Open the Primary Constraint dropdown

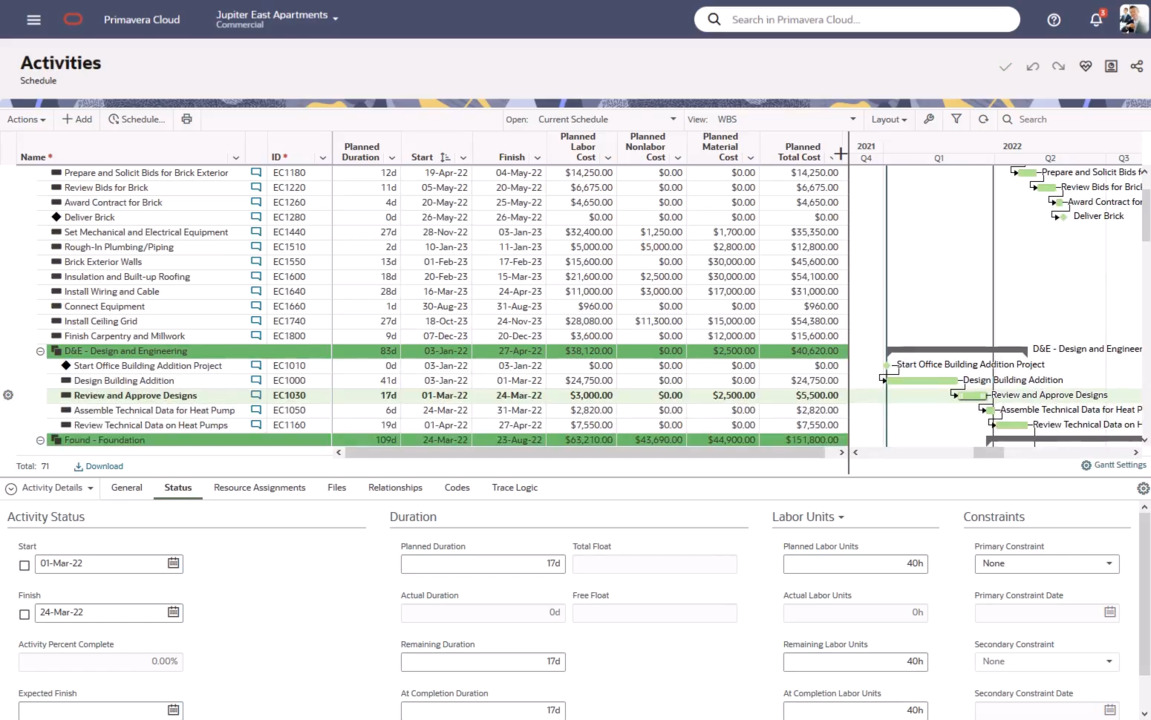point(1046,563)
